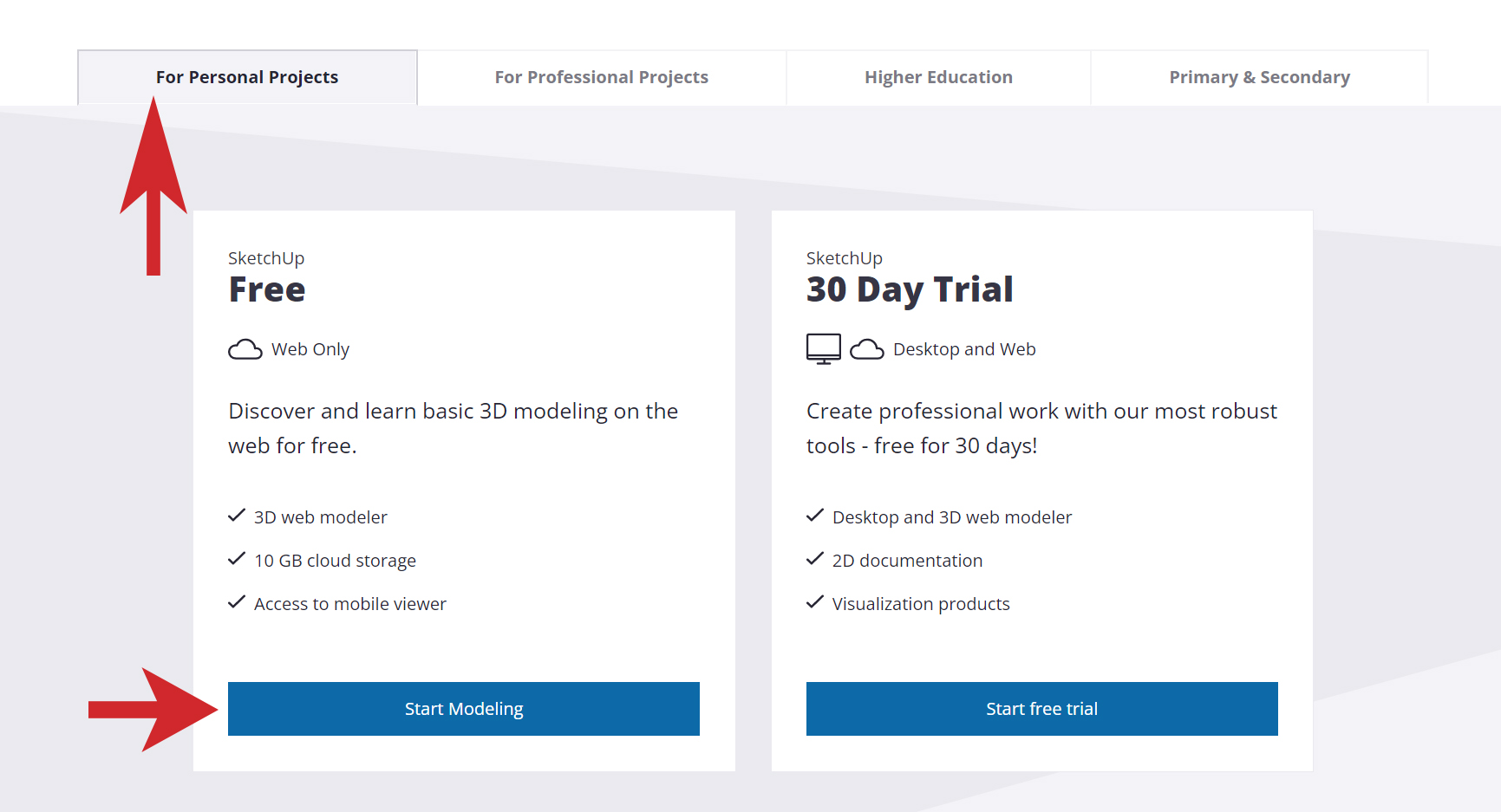
Task: Click checkmark next to Visualization products
Action: (x=815, y=602)
